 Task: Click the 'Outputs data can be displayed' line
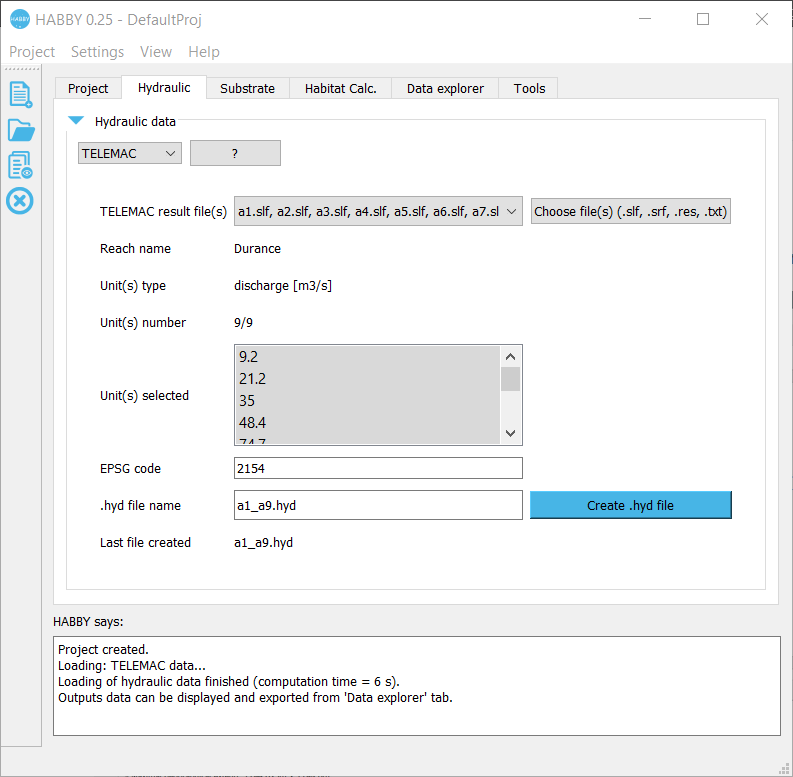pos(255,698)
